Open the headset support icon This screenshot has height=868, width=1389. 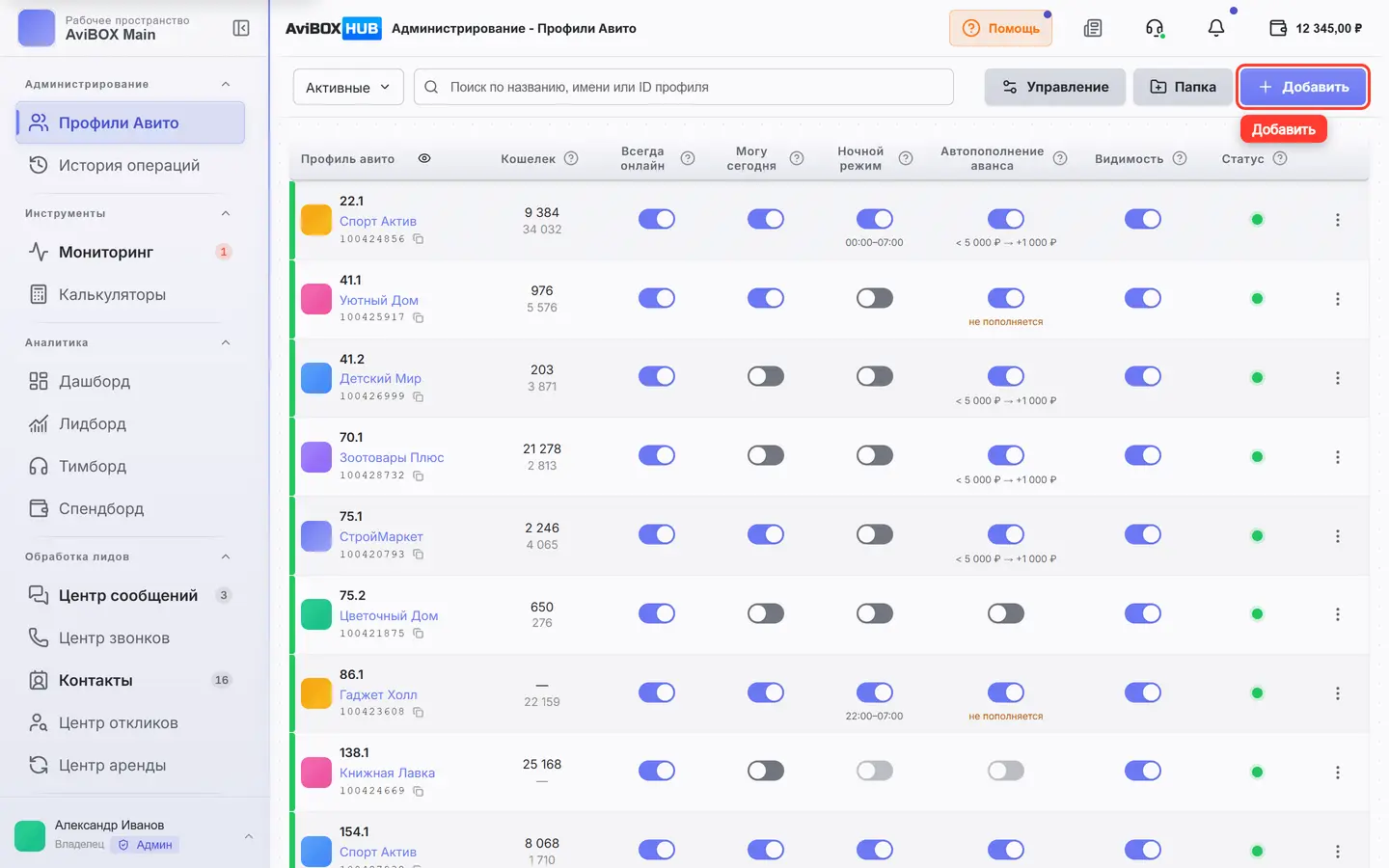click(1155, 28)
